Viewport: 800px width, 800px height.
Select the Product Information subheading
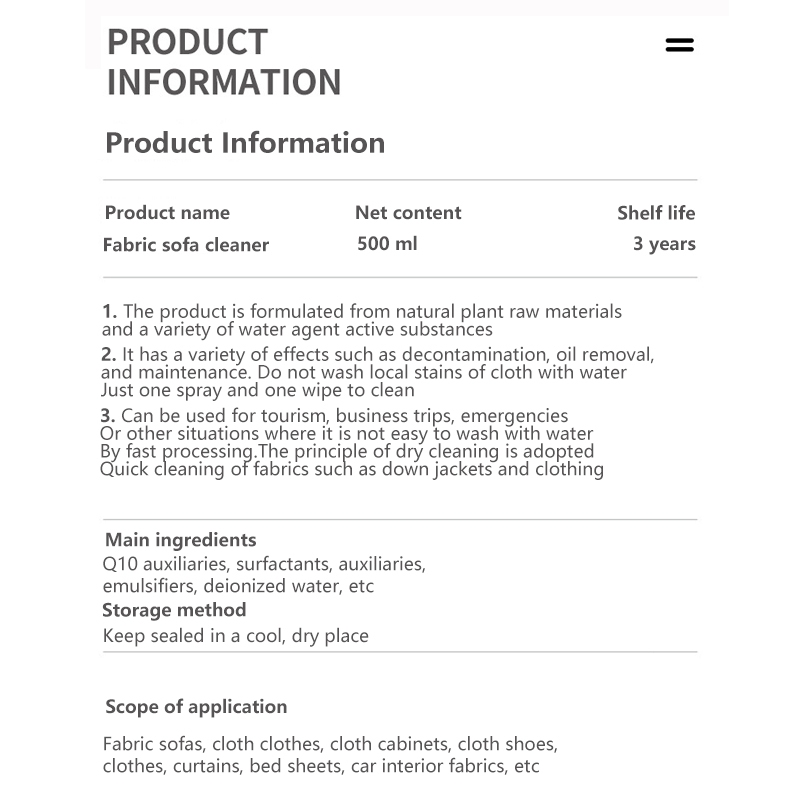tap(245, 143)
